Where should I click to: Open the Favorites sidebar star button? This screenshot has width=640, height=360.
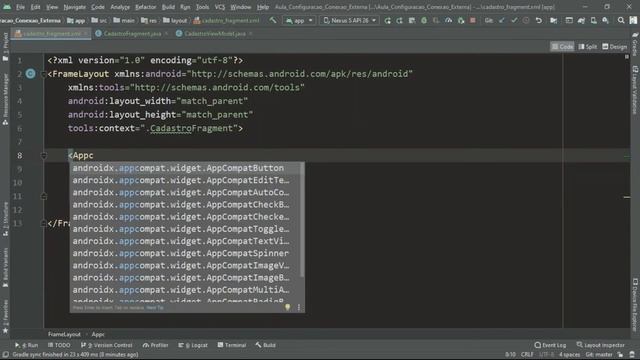click(x=5, y=317)
